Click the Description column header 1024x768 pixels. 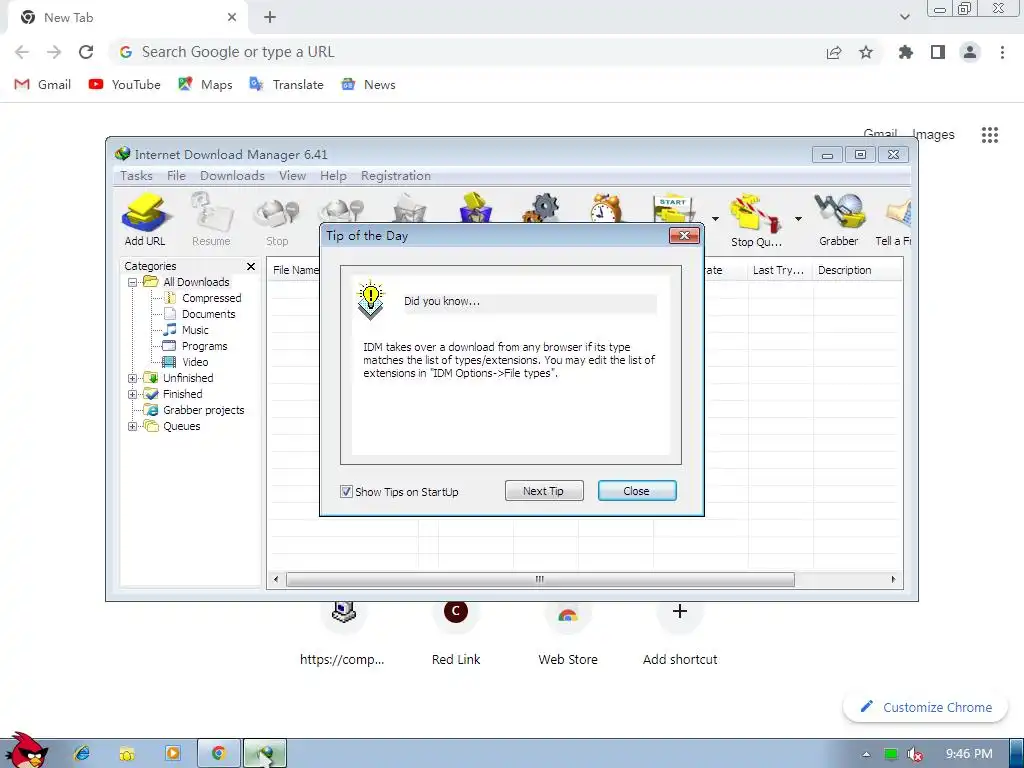pyautogui.click(x=857, y=270)
